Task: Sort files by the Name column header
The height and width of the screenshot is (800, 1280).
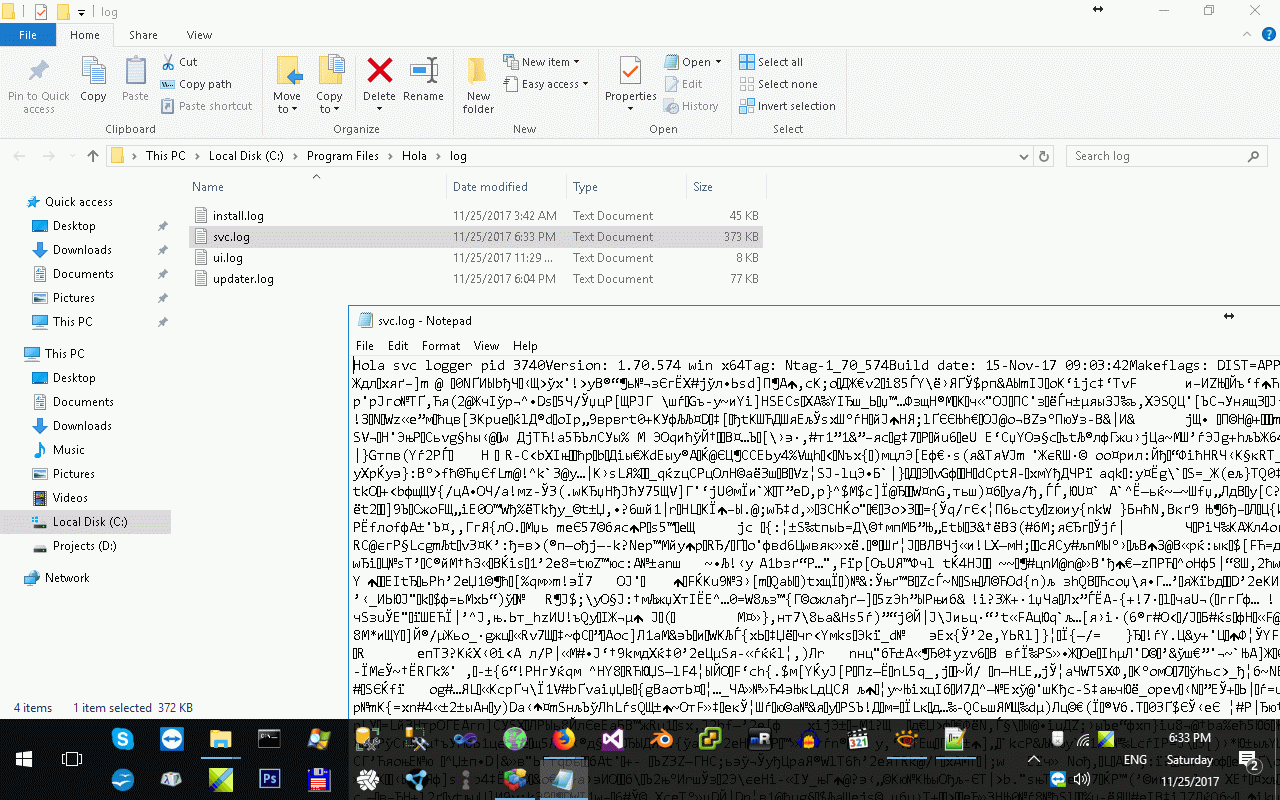Action: pos(208,187)
